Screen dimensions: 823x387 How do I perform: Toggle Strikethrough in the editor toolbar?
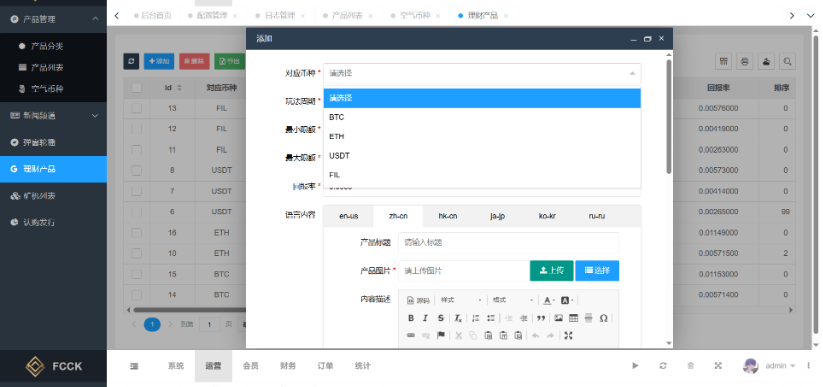point(441,318)
